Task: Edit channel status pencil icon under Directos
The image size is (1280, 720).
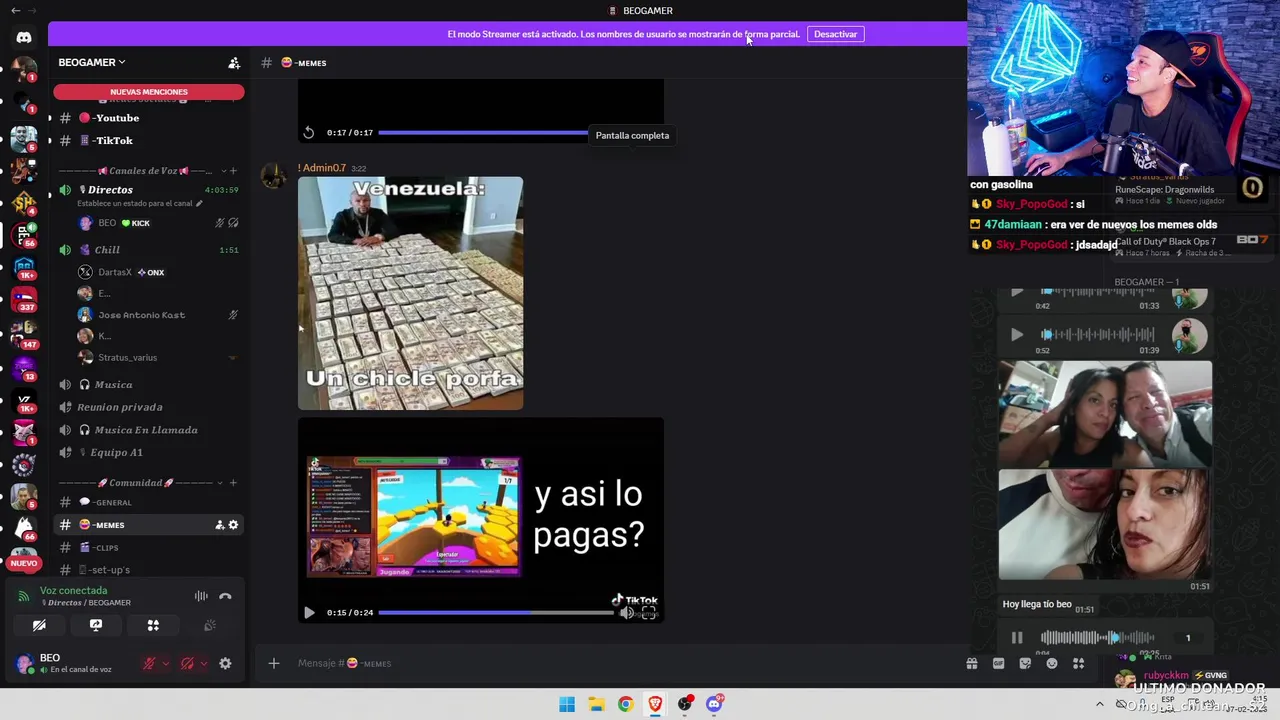Action: pyautogui.click(x=200, y=204)
